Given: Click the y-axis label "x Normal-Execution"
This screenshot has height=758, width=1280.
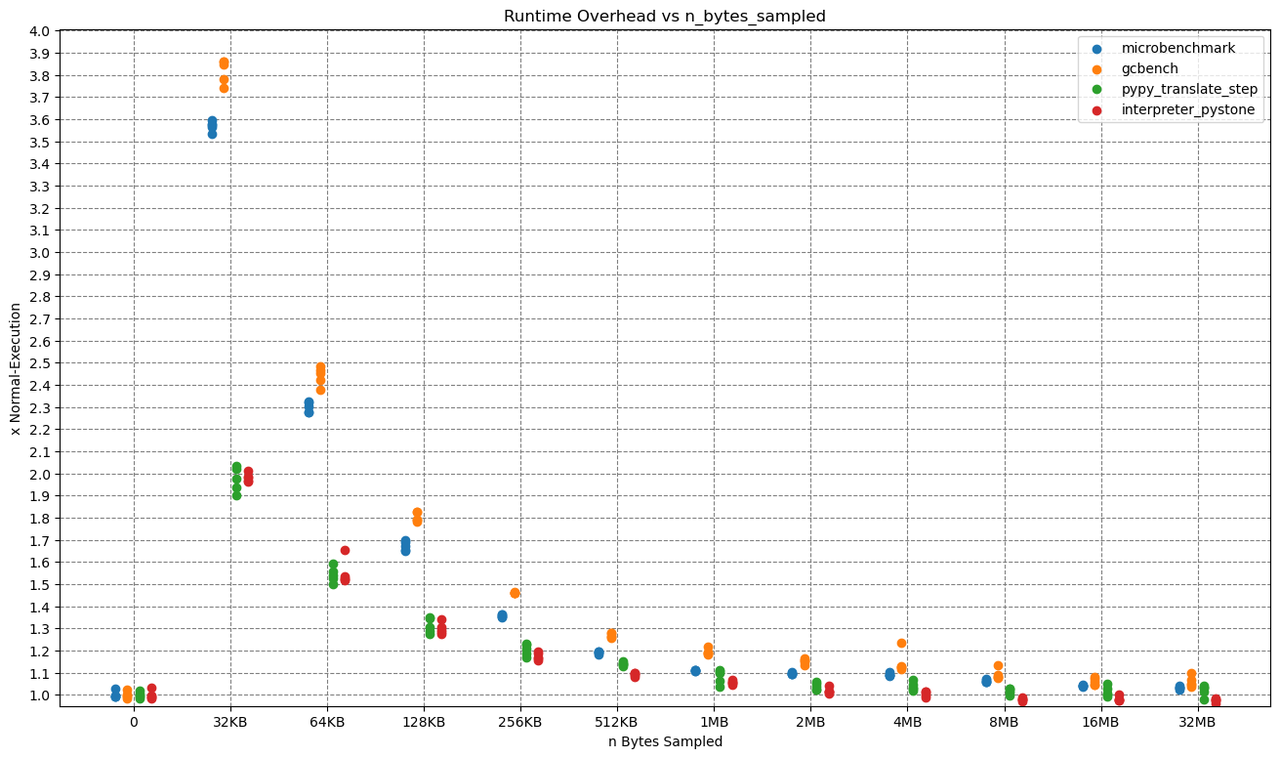Looking at the screenshot, I should click(x=15, y=369).
